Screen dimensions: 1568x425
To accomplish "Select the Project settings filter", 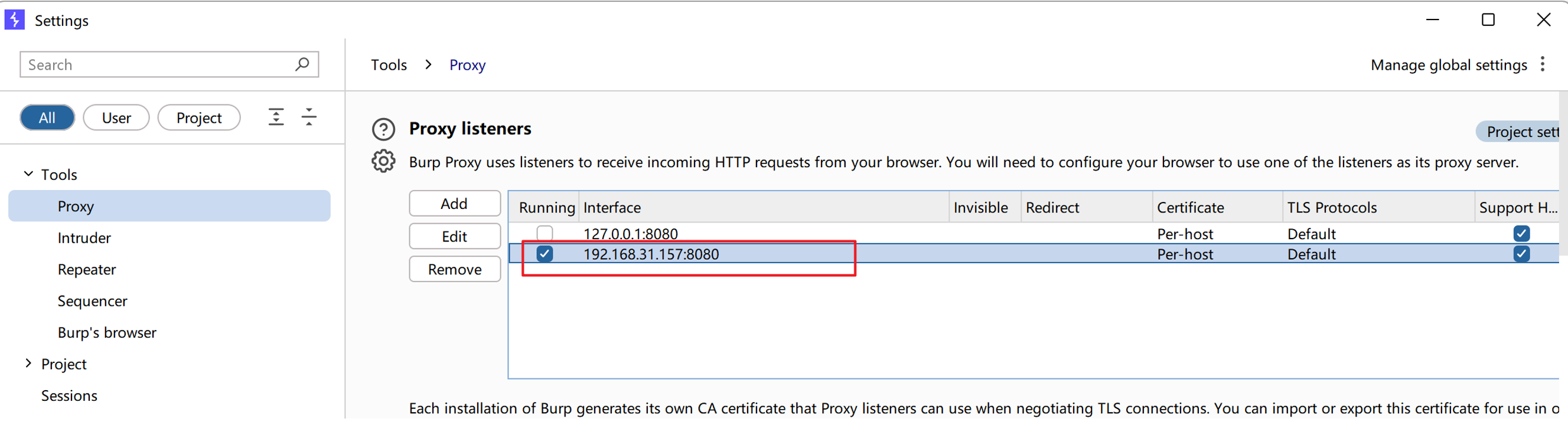I will [198, 118].
